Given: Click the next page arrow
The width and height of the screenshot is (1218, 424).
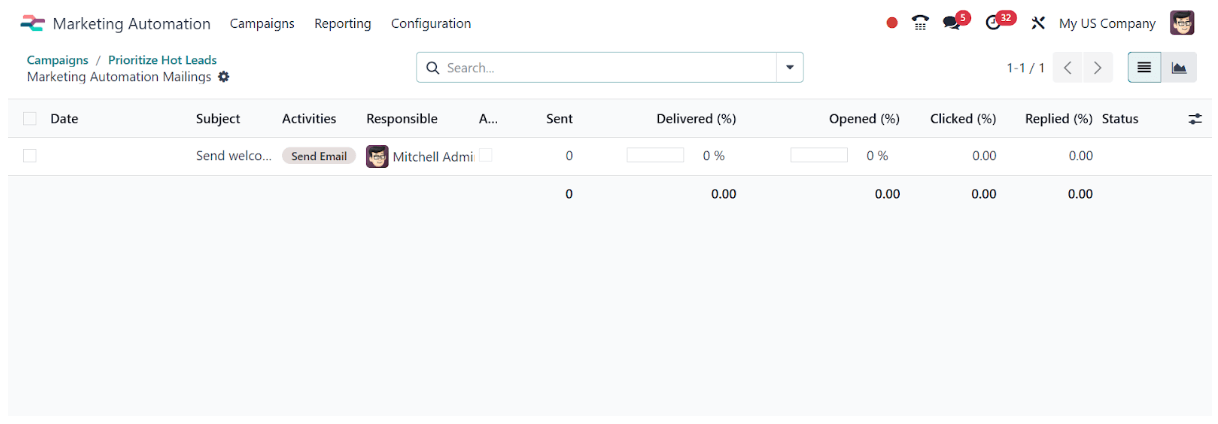Looking at the screenshot, I should point(1098,68).
